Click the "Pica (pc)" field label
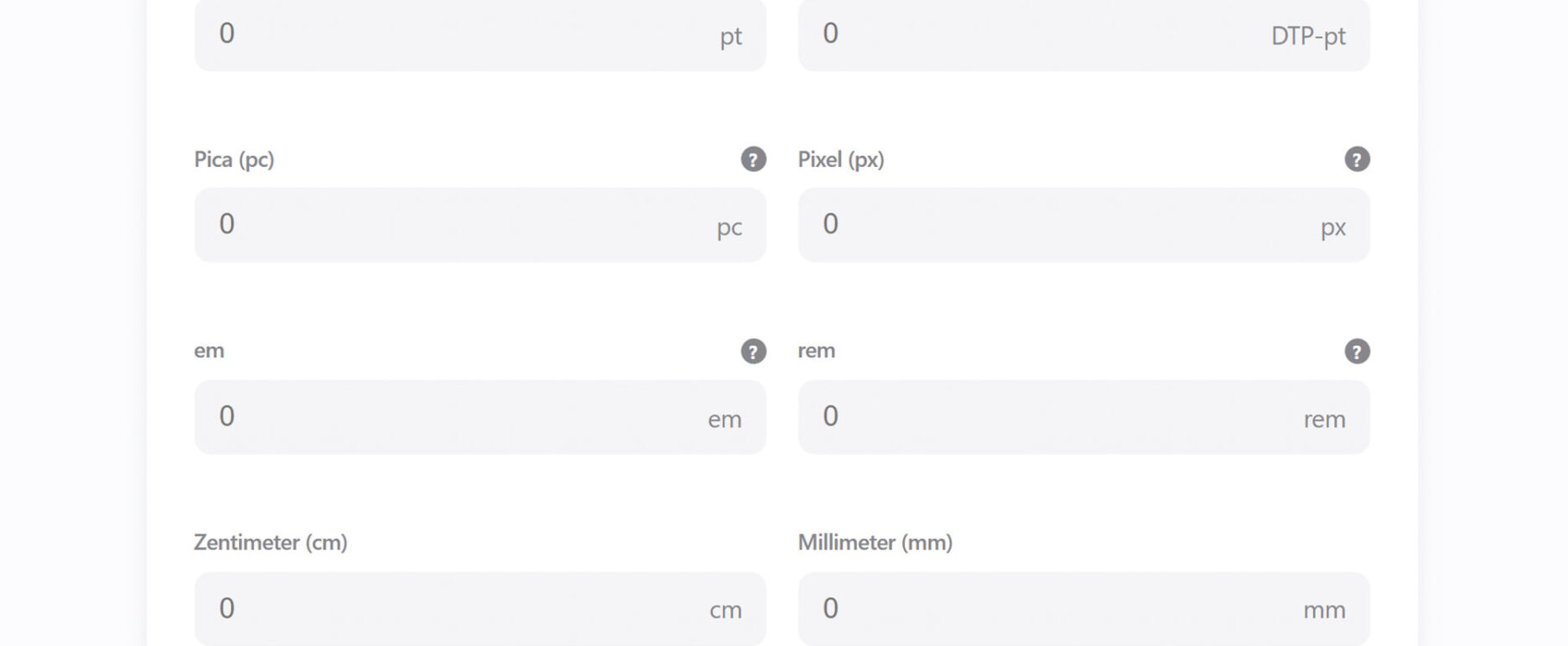Viewport: 1568px width, 646px height. pyautogui.click(x=234, y=159)
